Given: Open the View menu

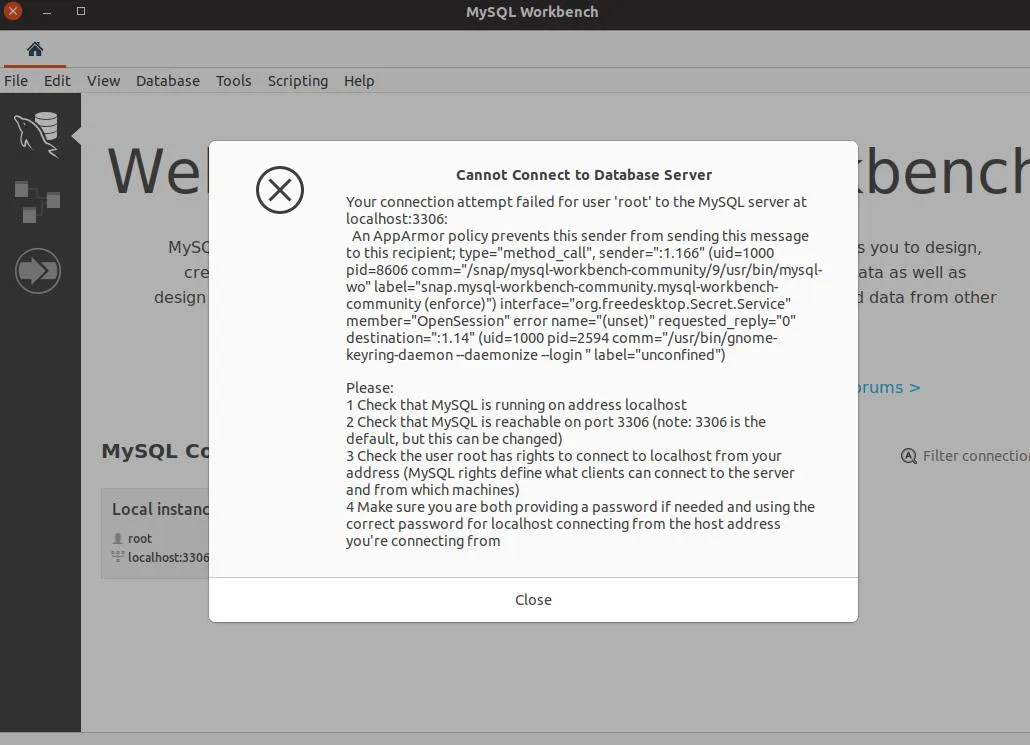Looking at the screenshot, I should pos(103,81).
